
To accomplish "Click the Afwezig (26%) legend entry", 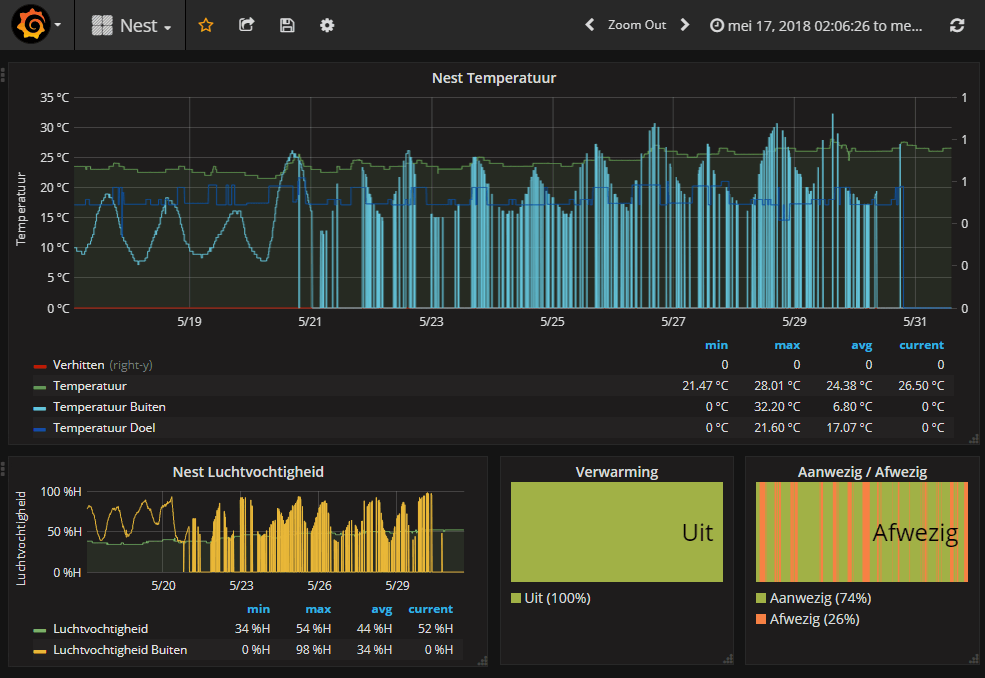I will (808, 620).
